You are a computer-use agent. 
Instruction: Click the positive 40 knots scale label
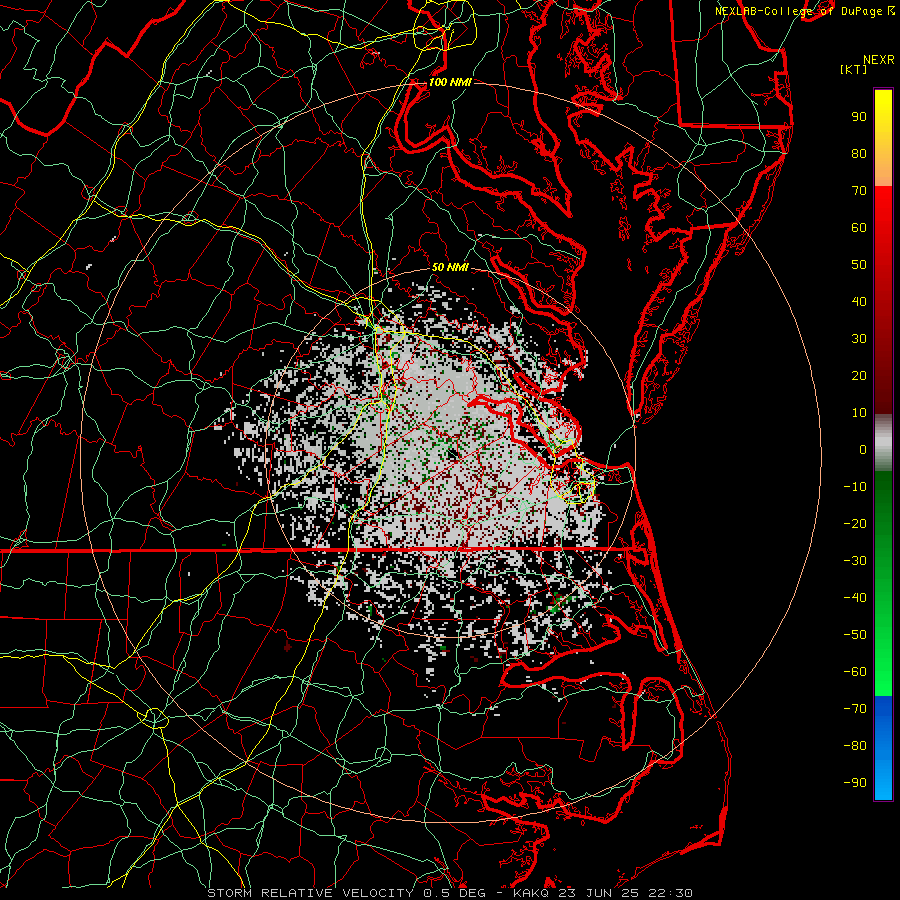click(859, 302)
